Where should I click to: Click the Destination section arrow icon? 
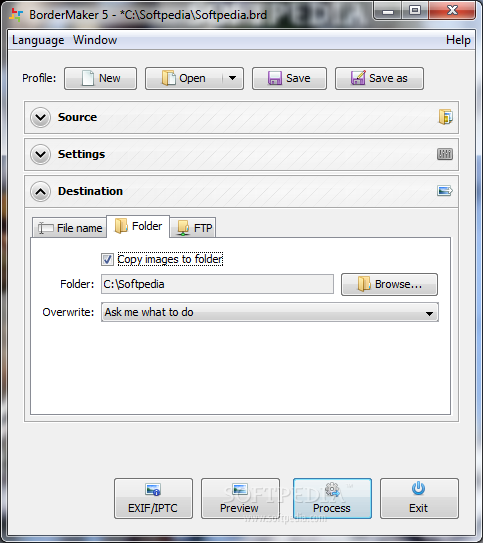pyautogui.click(x=445, y=191)
